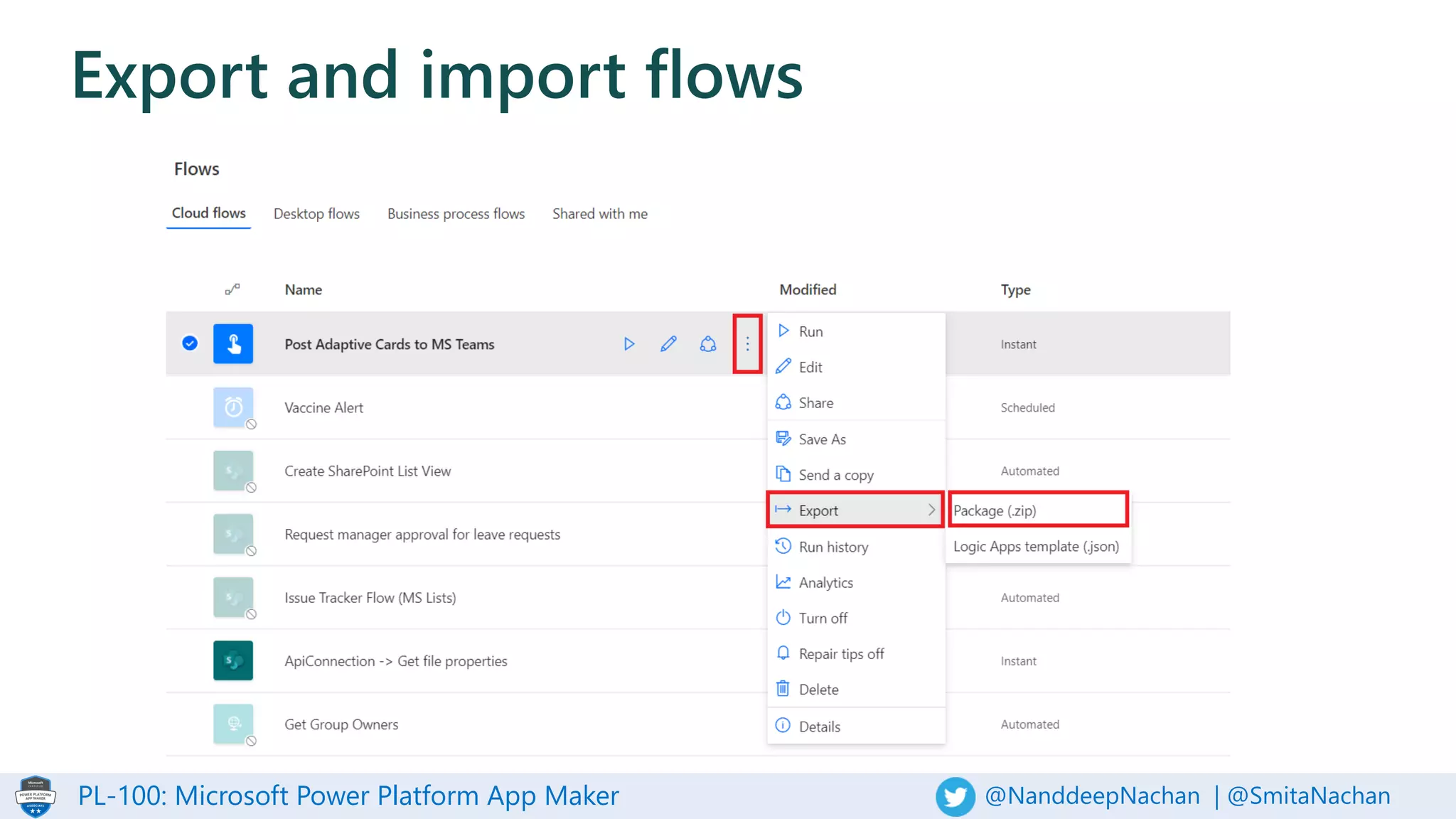Export as Package (.zip)

click(x=1038, y=510)
